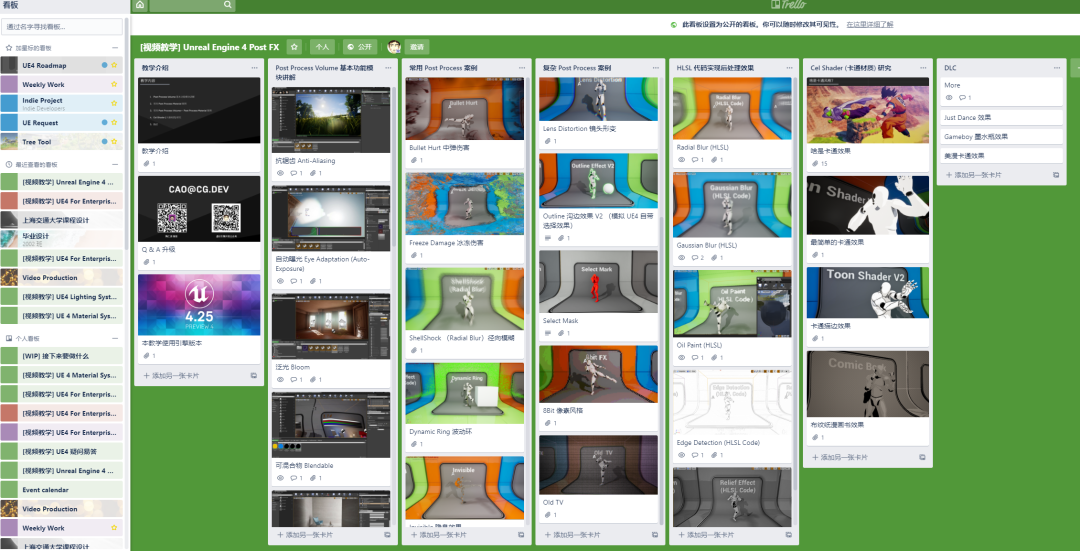Click the attachment icon on the 教学介绍 card
Image resolution: width=1080 pixels, height=551 pixels.
pos(145,164)
